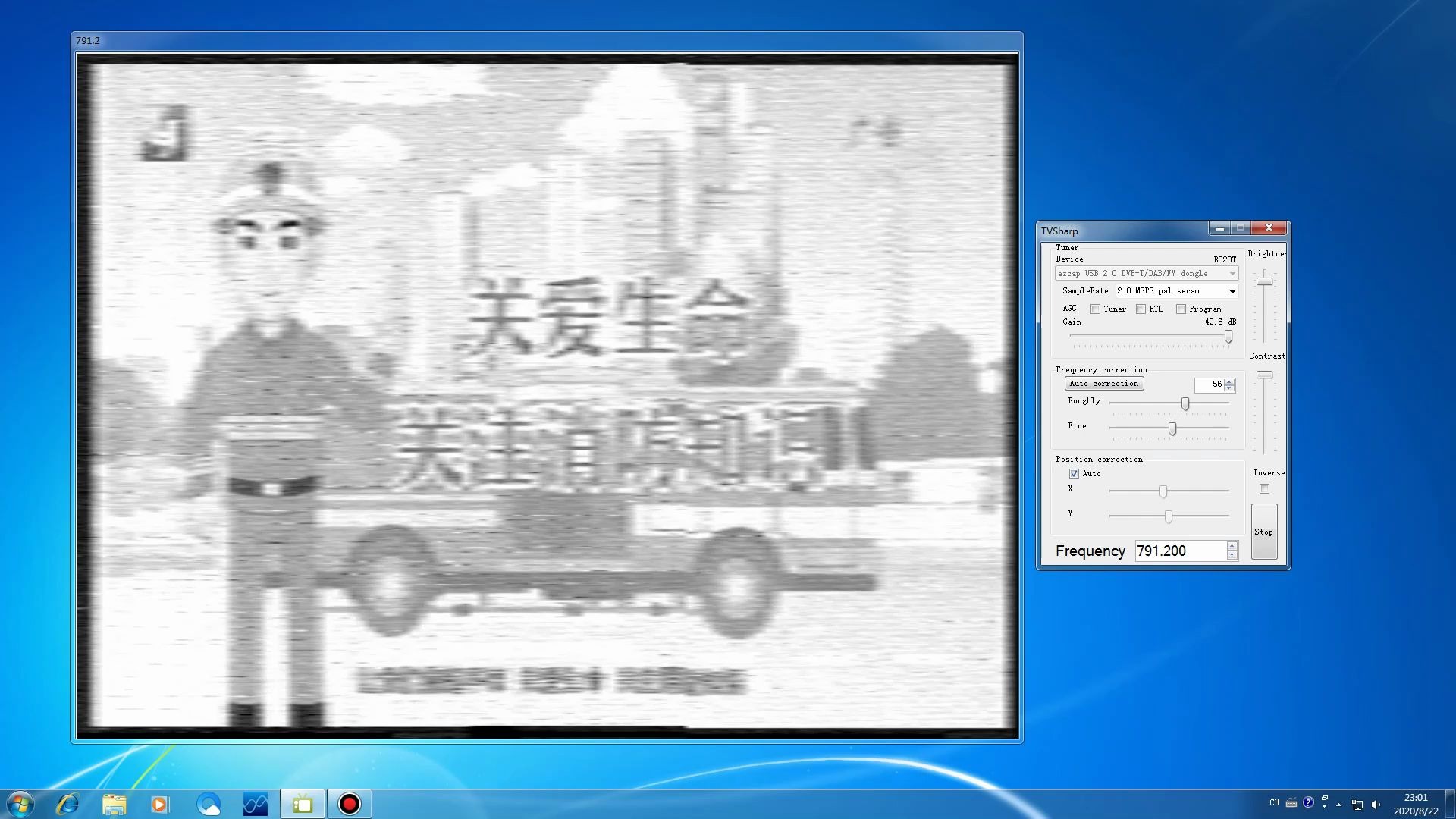1456x819 pixels.
Task: Open QQ Browser from the taskbar
Action: point(208,803)
